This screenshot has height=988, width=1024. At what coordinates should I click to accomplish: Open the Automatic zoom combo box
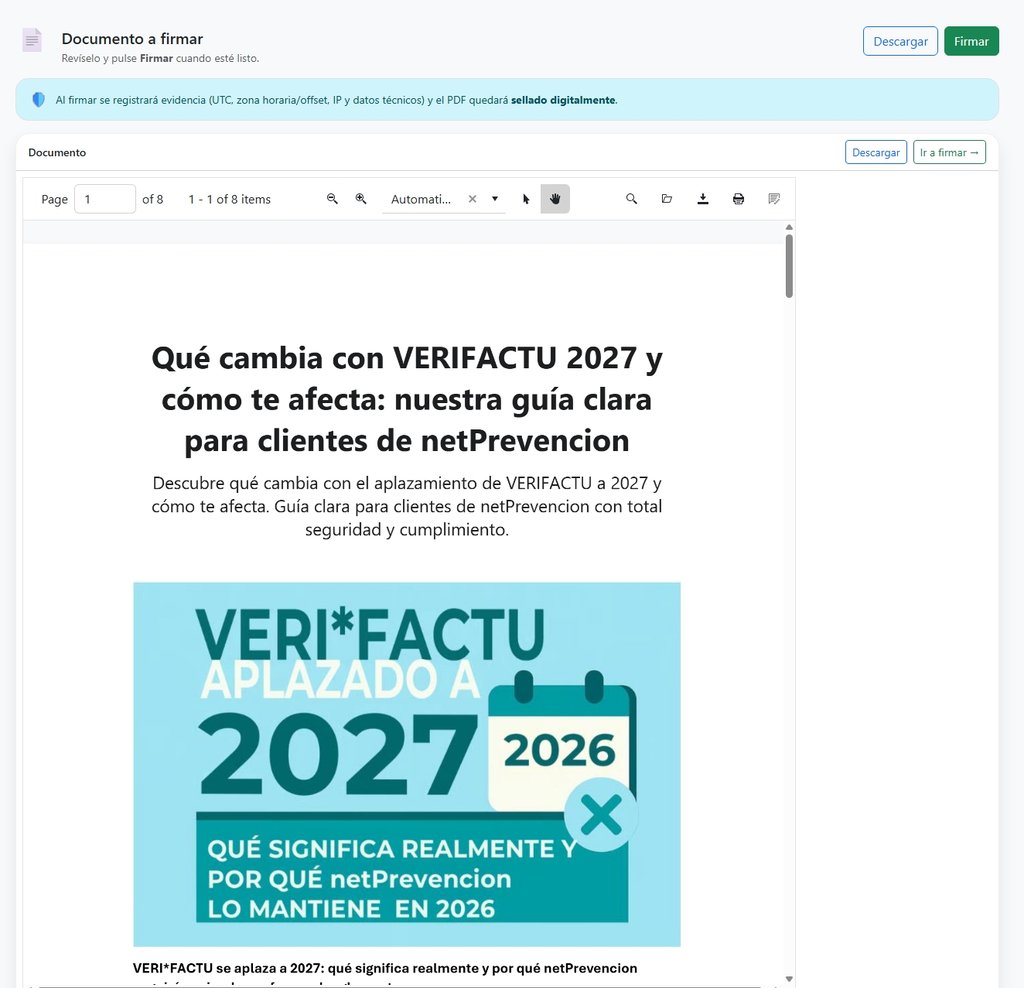(x=443, y=199)
